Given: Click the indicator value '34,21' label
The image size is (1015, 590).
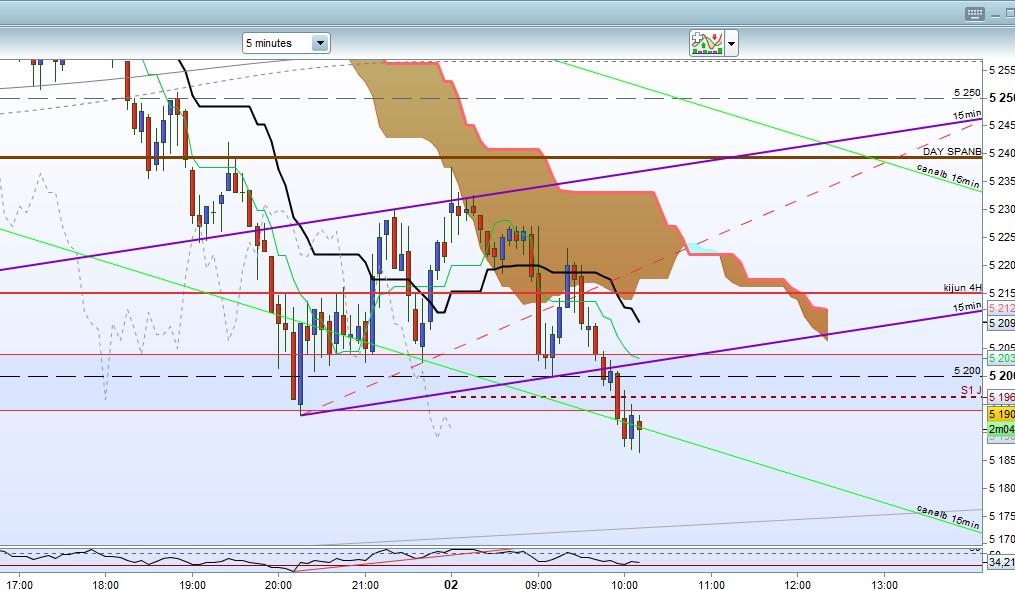Looking at the screenshot, I should tap(1001, 562).
